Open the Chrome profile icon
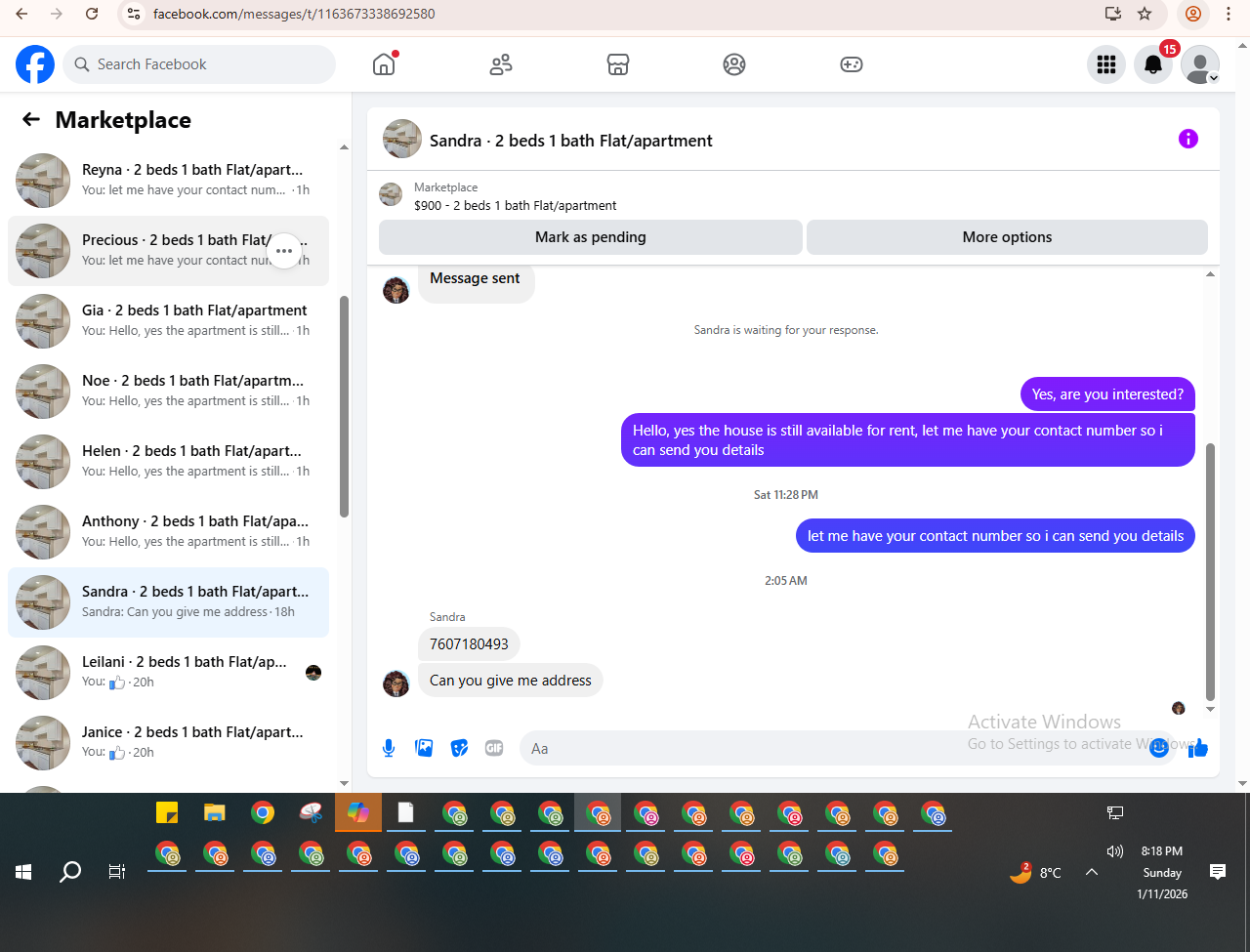Screen dimensions: 1250x952 (1192, 14)
